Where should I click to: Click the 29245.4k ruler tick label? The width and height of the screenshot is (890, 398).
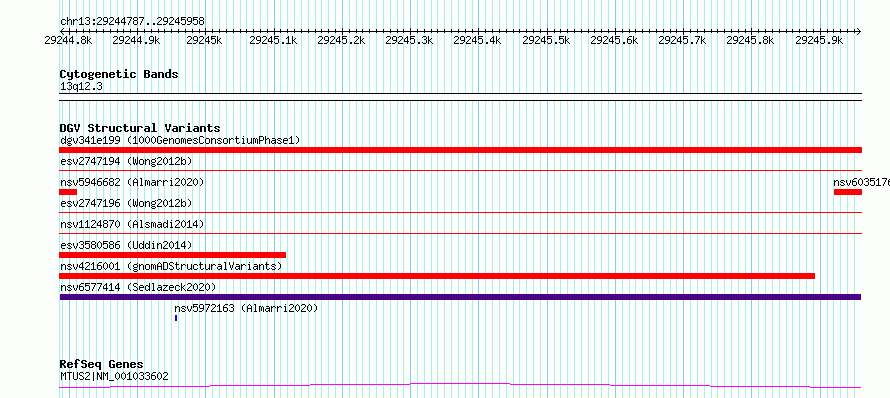477,40
